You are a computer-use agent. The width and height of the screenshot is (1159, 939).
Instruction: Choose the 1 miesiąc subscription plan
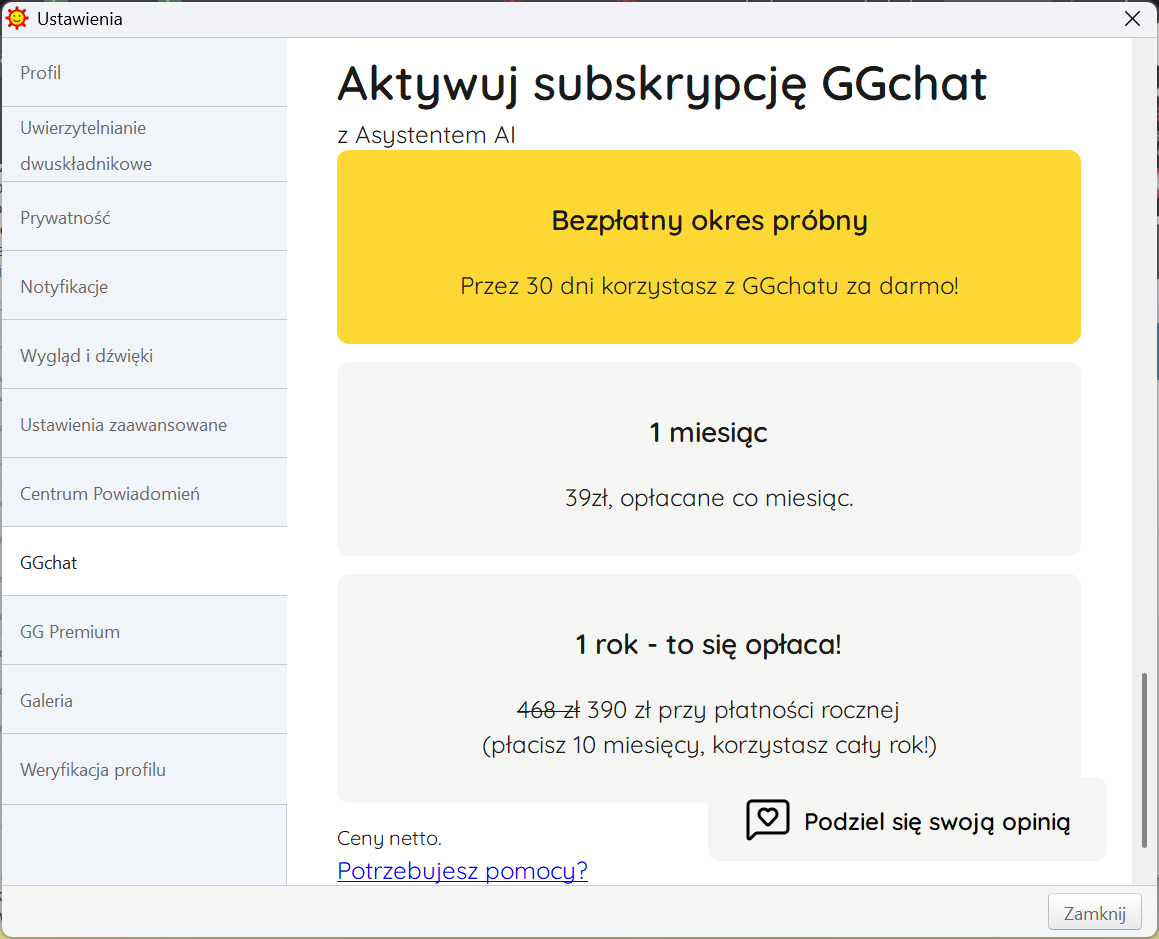tap(709, 459)
